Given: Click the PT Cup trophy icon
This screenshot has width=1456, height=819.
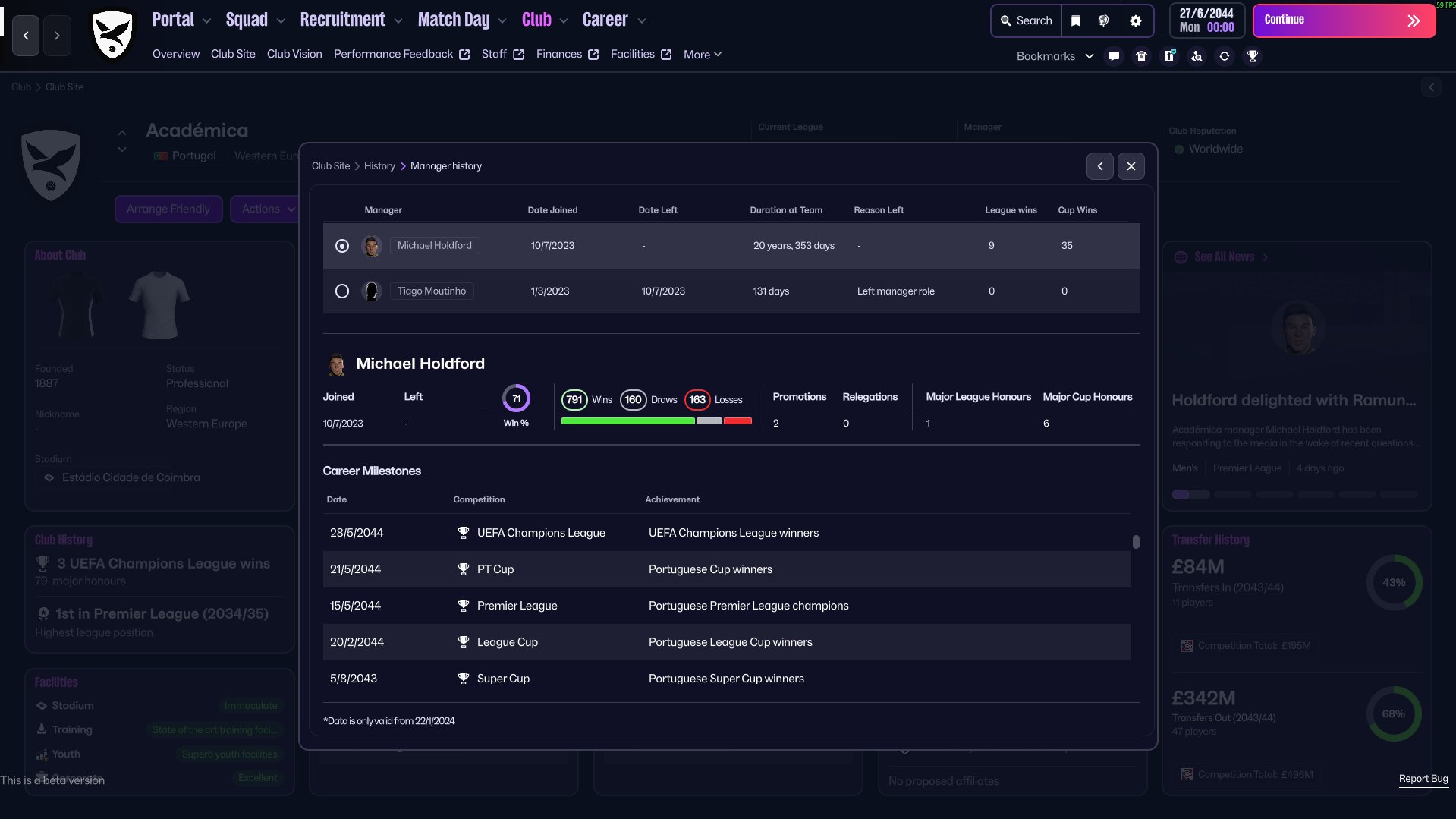Looking at the screenshot, I should point(464,569).
